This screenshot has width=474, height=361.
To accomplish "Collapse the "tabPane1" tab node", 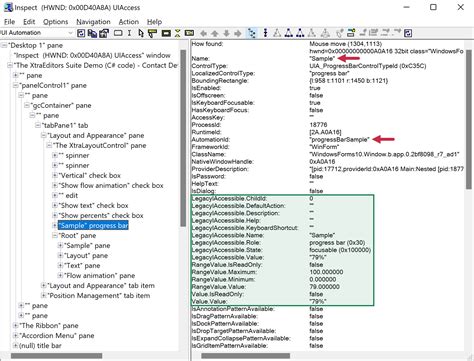I will pyautogui.click(x=38, y=125).
